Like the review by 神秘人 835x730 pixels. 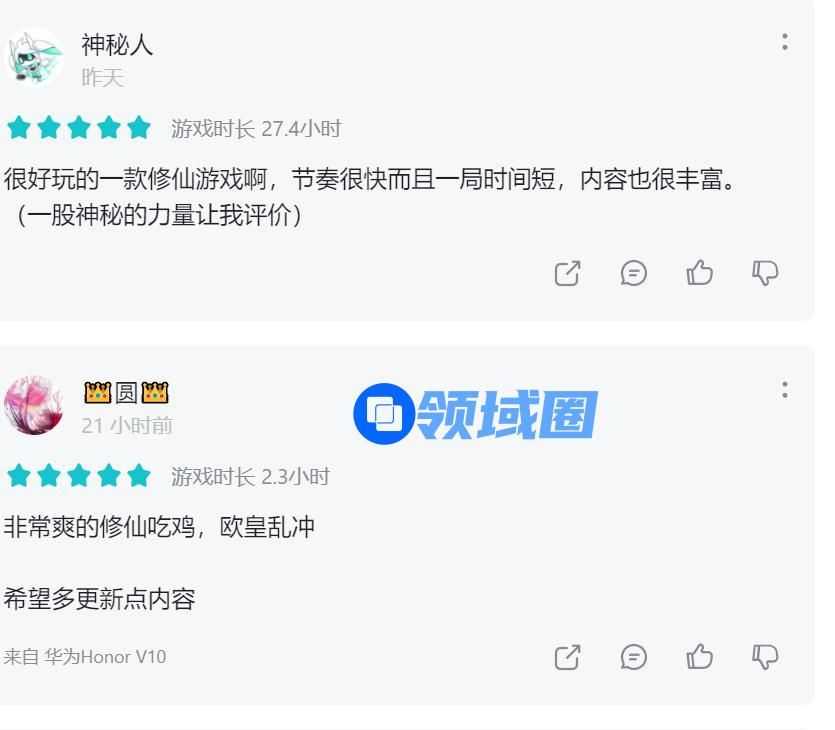pos(699,273)
